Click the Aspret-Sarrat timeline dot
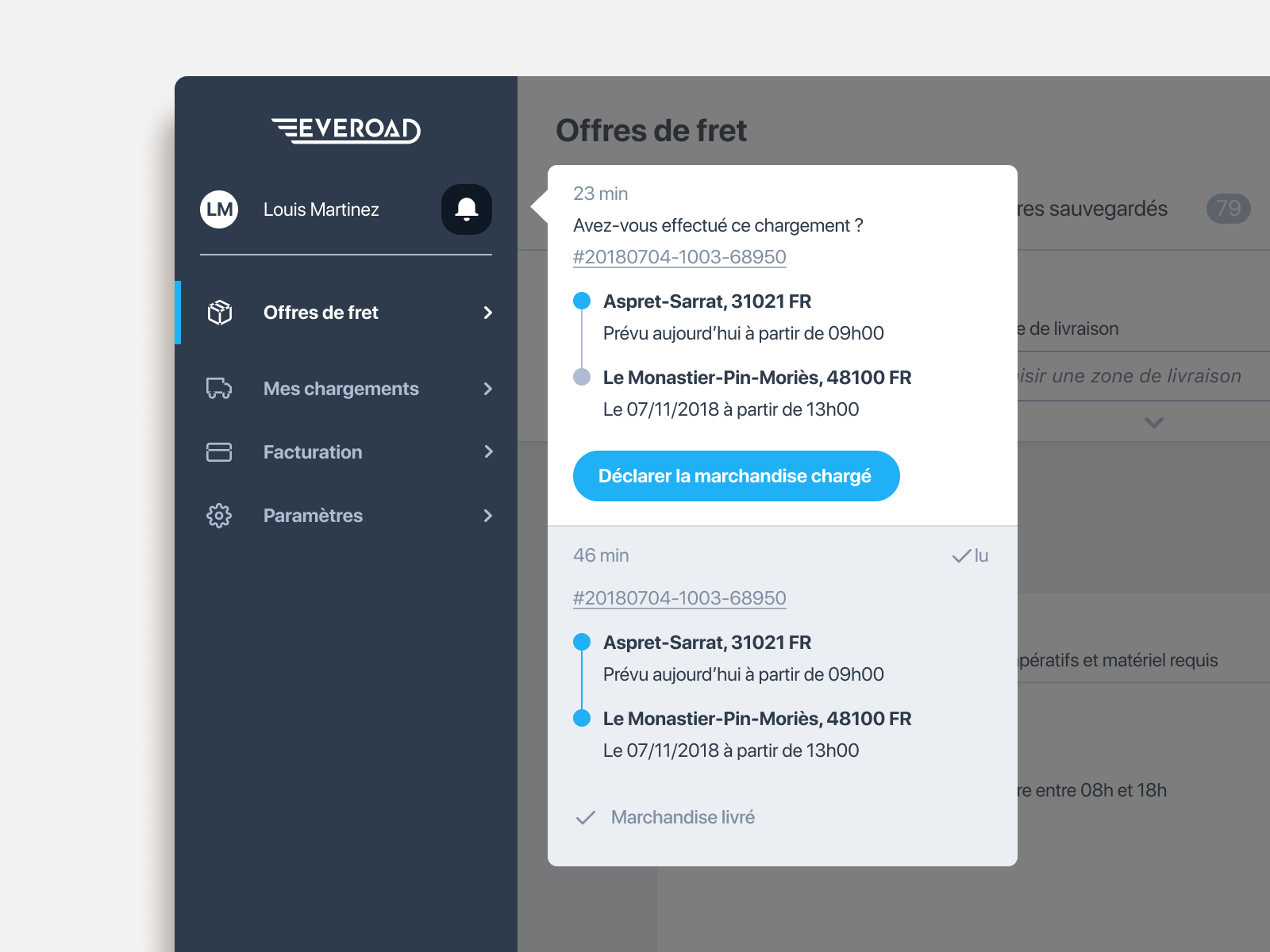 583,300
